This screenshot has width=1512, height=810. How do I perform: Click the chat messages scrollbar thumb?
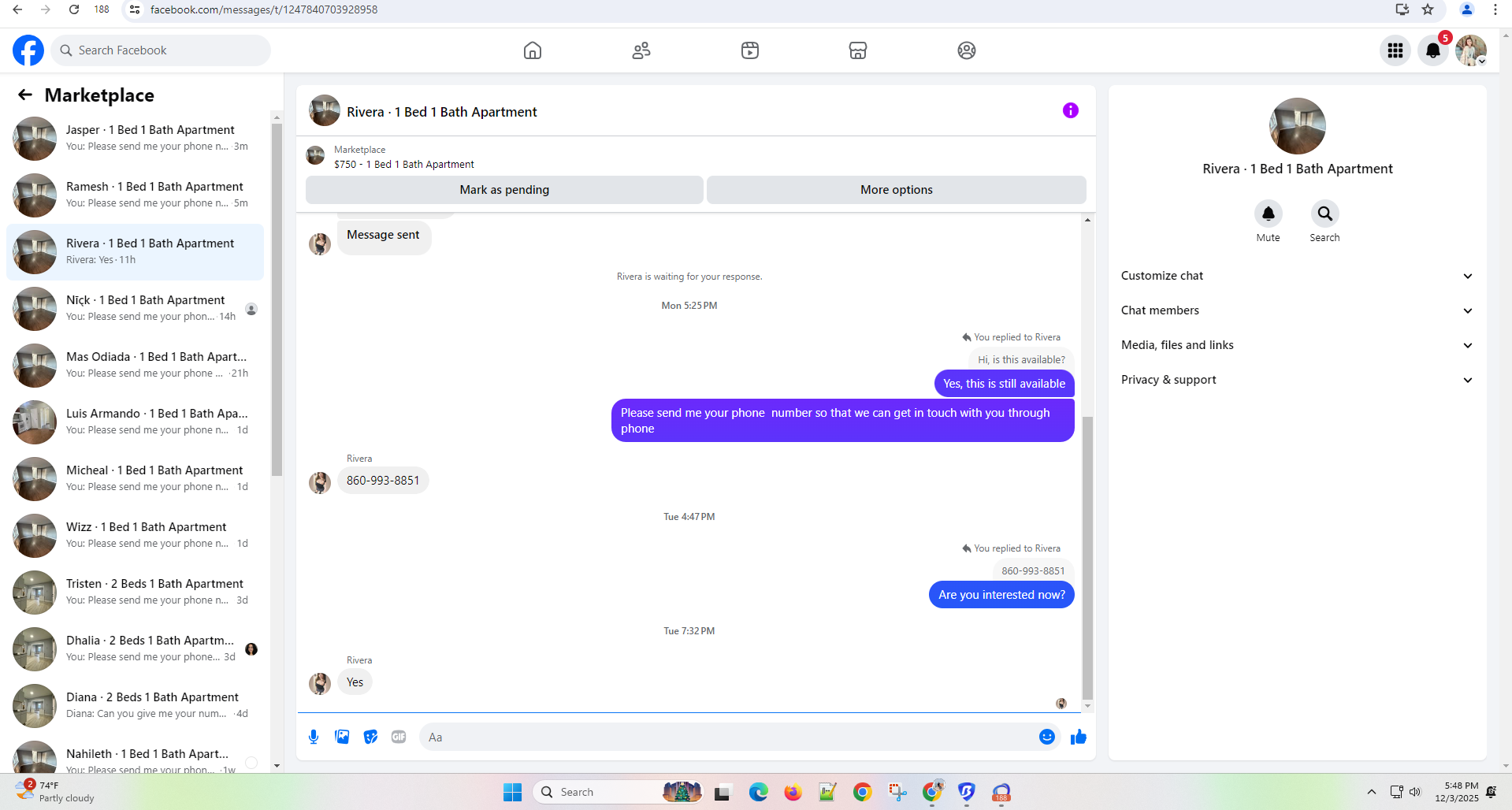[1087, 558]
